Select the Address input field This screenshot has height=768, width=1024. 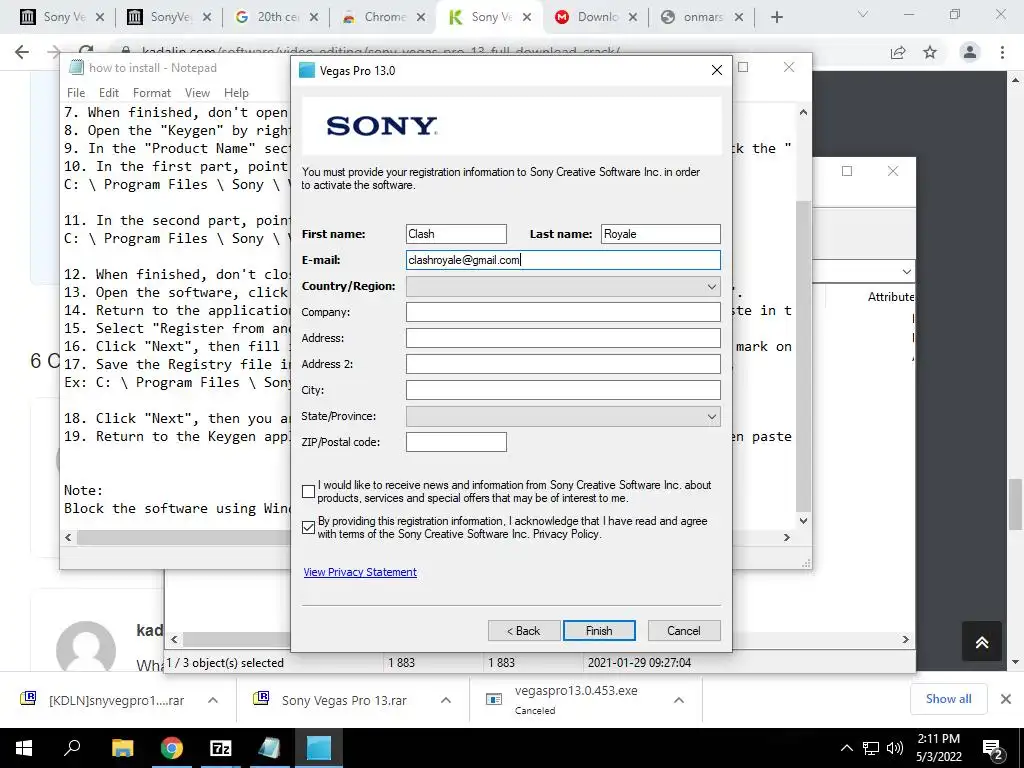point(563,338)
